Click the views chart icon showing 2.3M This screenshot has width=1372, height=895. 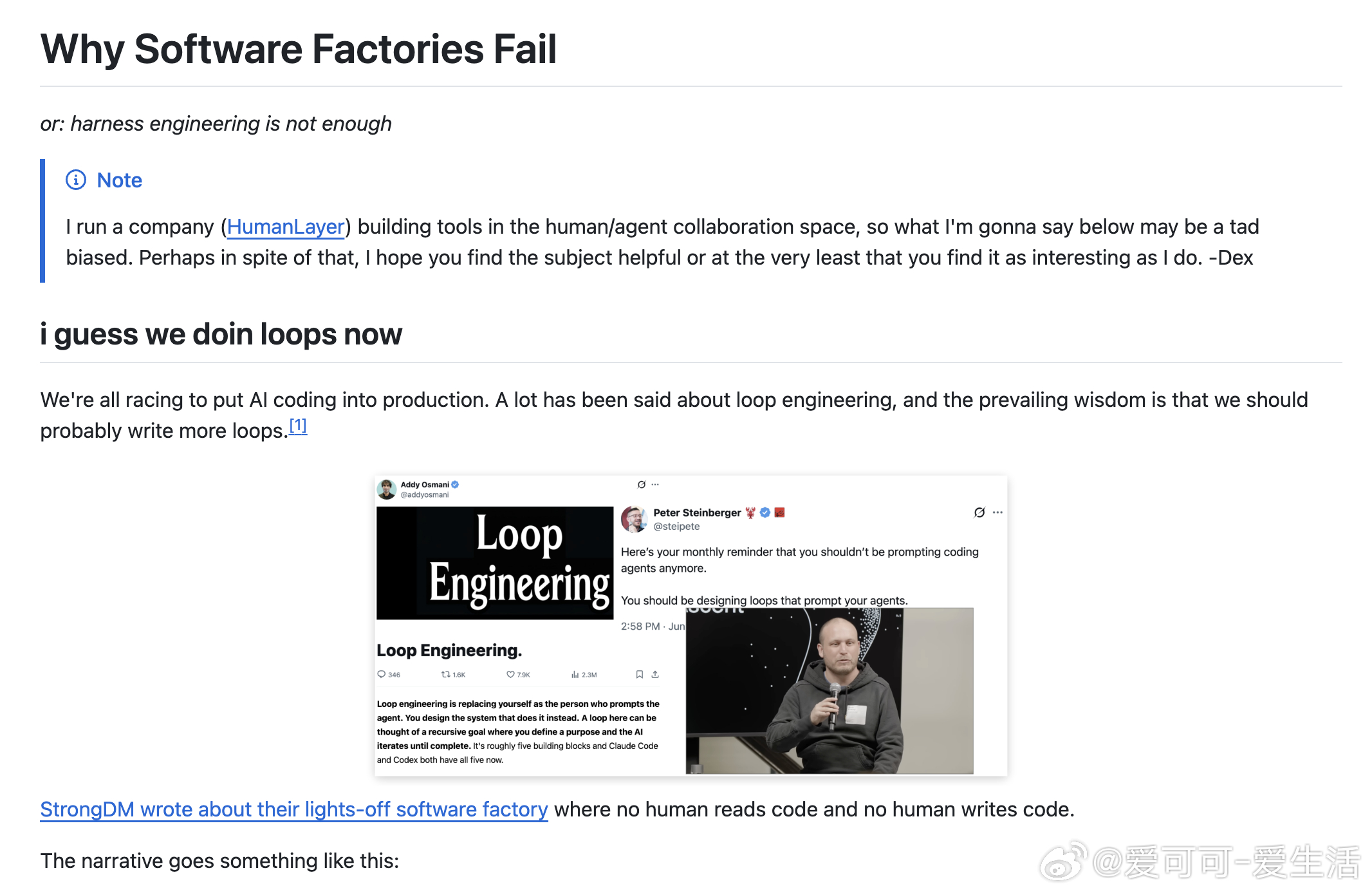[575, 674]
